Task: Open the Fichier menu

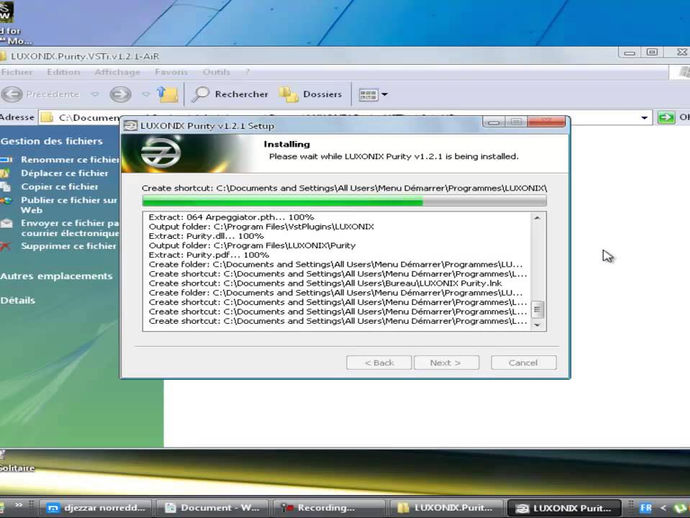Action: click(x=17, y=72)
